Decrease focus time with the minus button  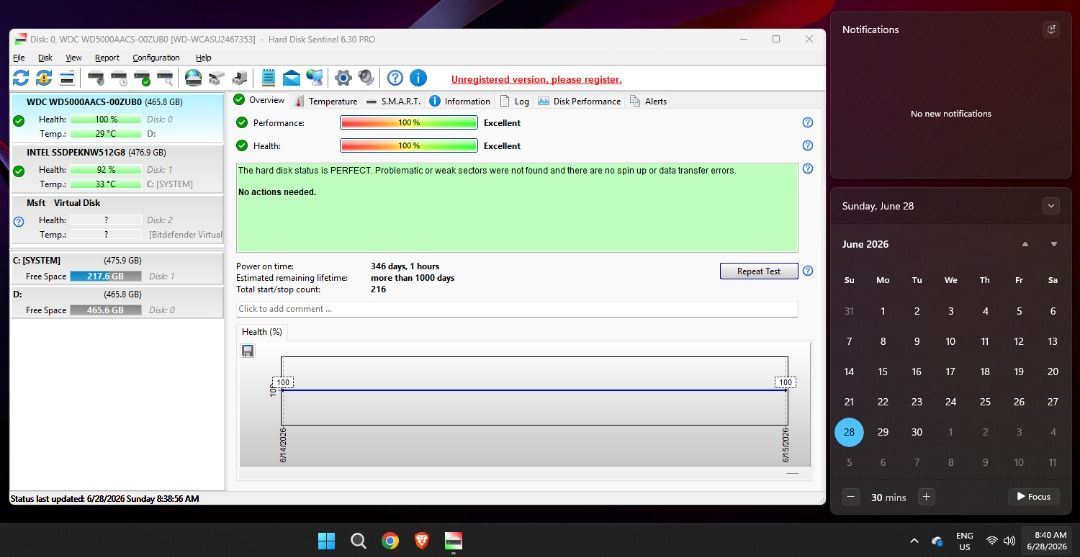pyautogui.click(x=851, y=496)
